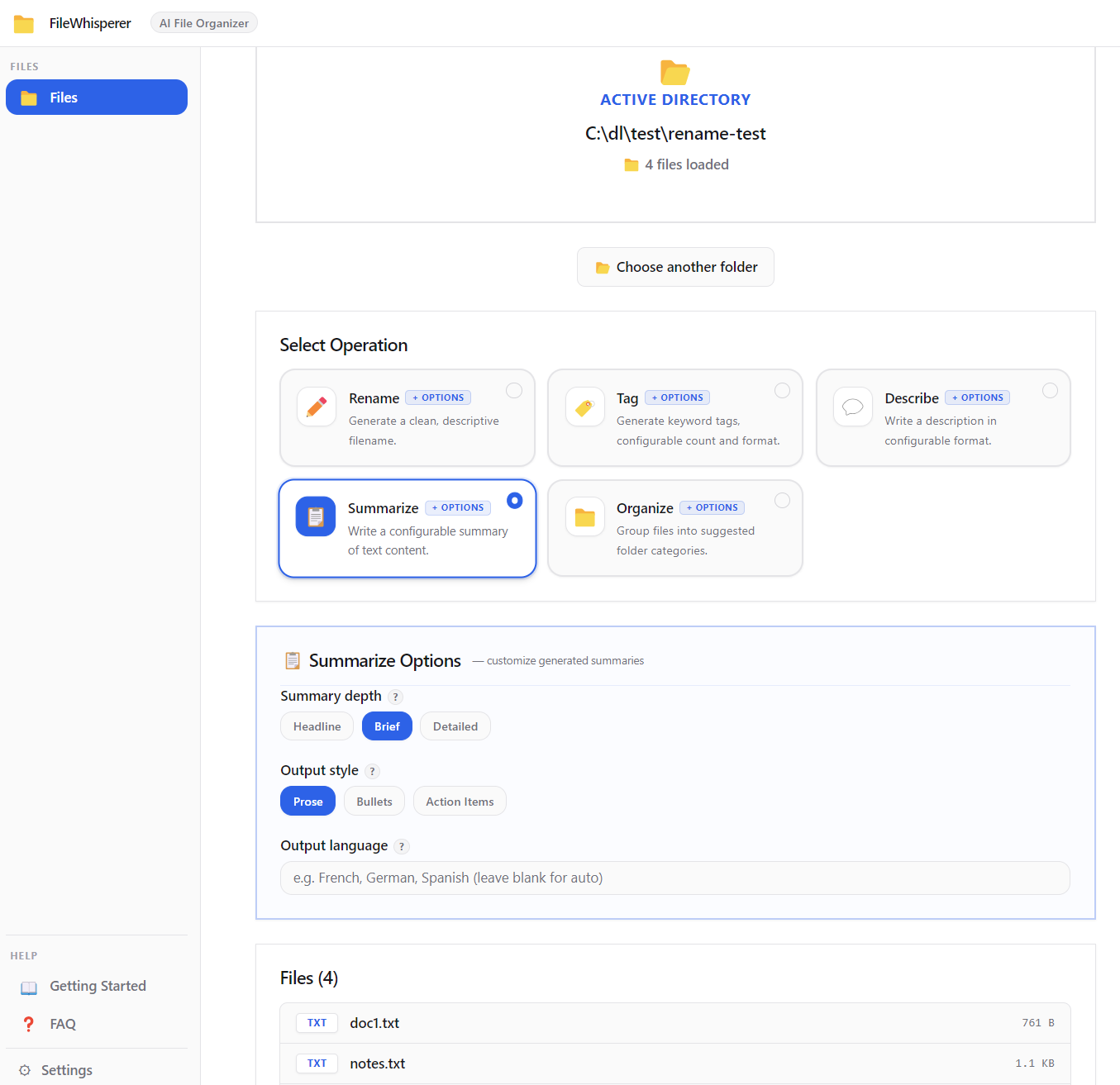Choose Bullets output style
Image resolution: width=1120 pixels, height=1085 pixels.
(374, 802)
